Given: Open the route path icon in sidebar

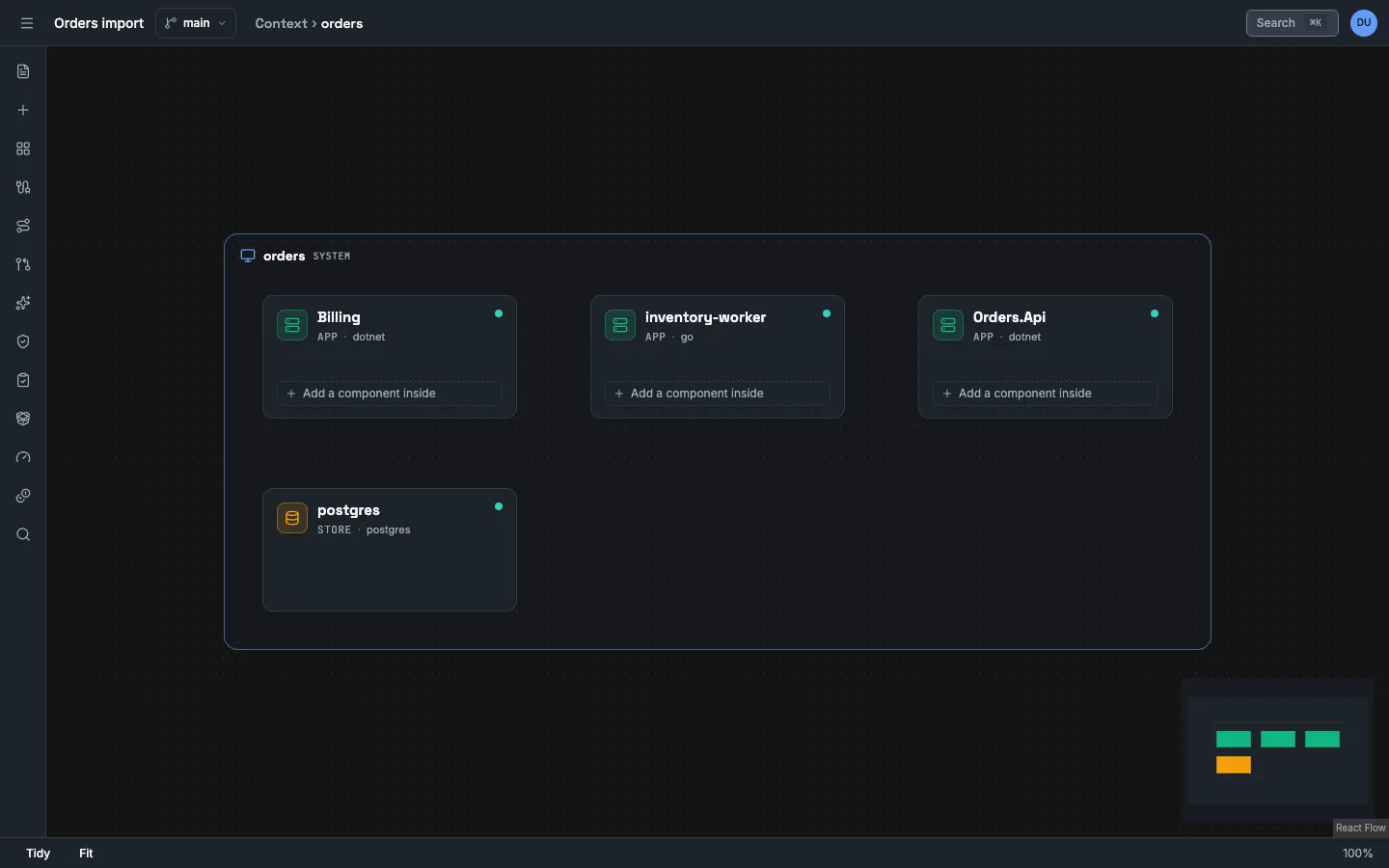Looking at the screenshot, I should [x=23, y=226].
